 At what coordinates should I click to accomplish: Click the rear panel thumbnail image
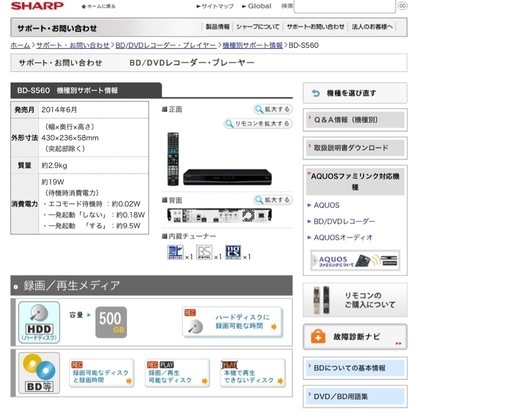click(x=219, y=215)
